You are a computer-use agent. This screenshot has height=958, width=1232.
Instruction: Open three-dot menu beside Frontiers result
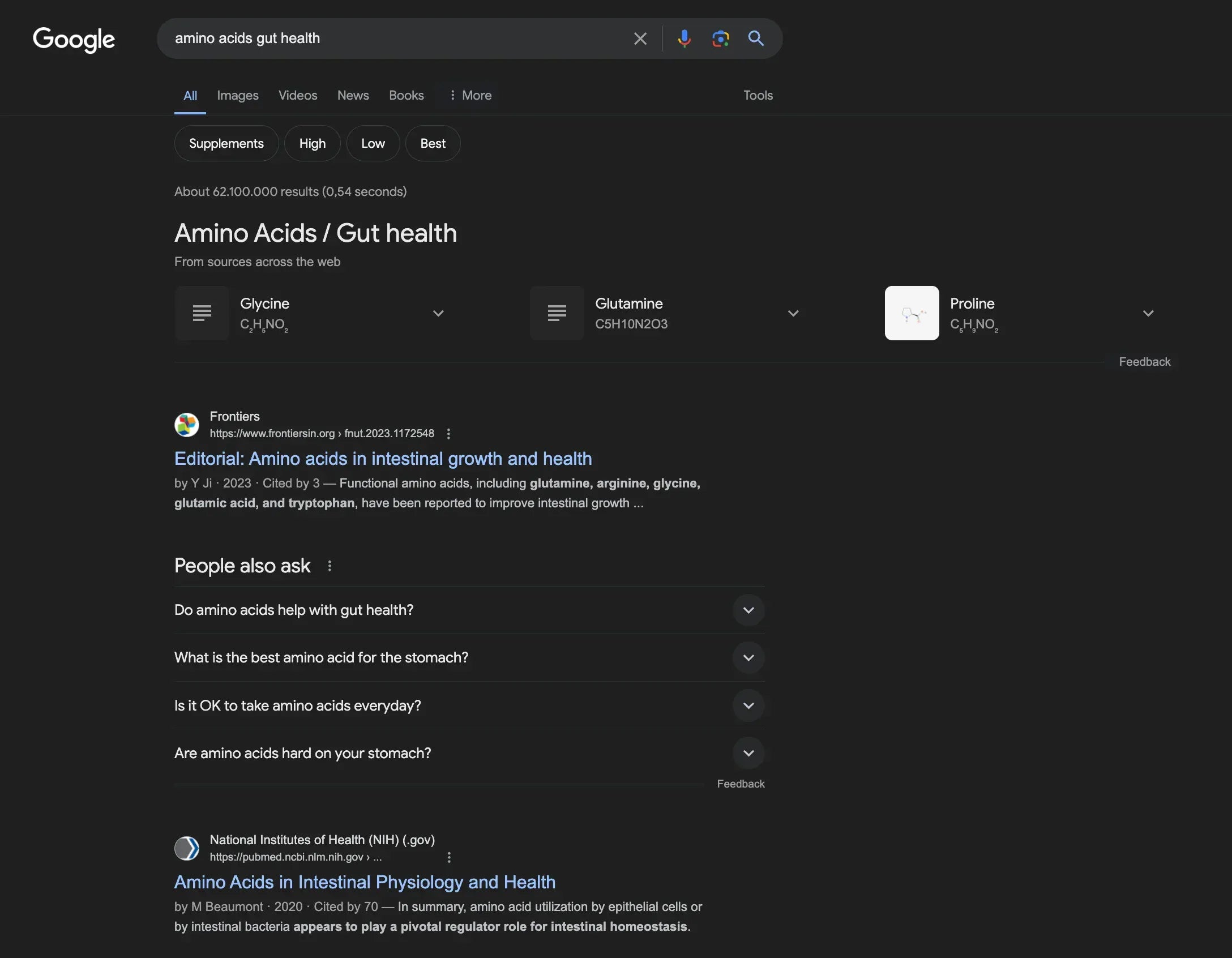click(448, 434)
